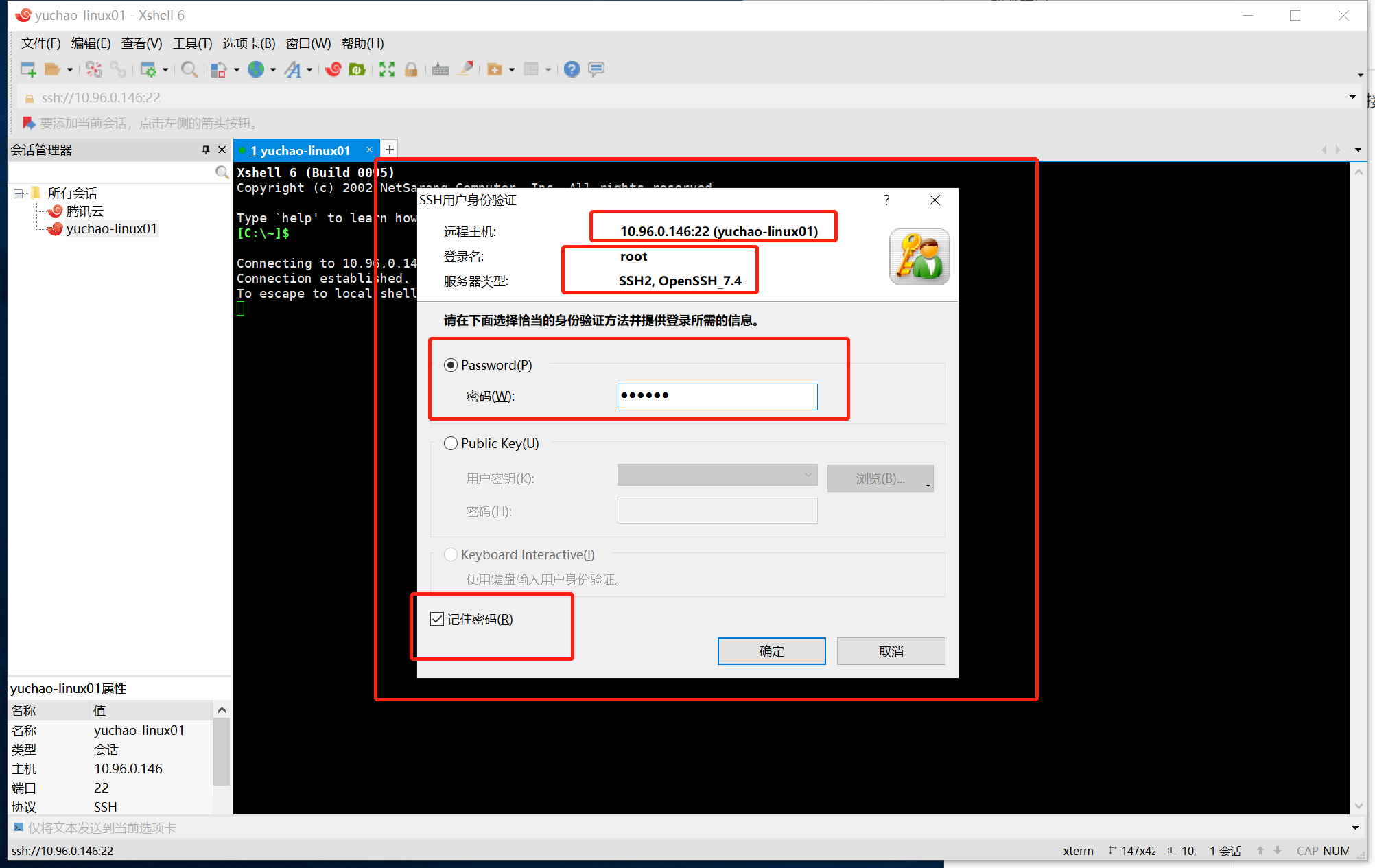
Task: Click the padlock lock-screen toolbar icon
Action: pyautogui.click(x=411, y=69)
